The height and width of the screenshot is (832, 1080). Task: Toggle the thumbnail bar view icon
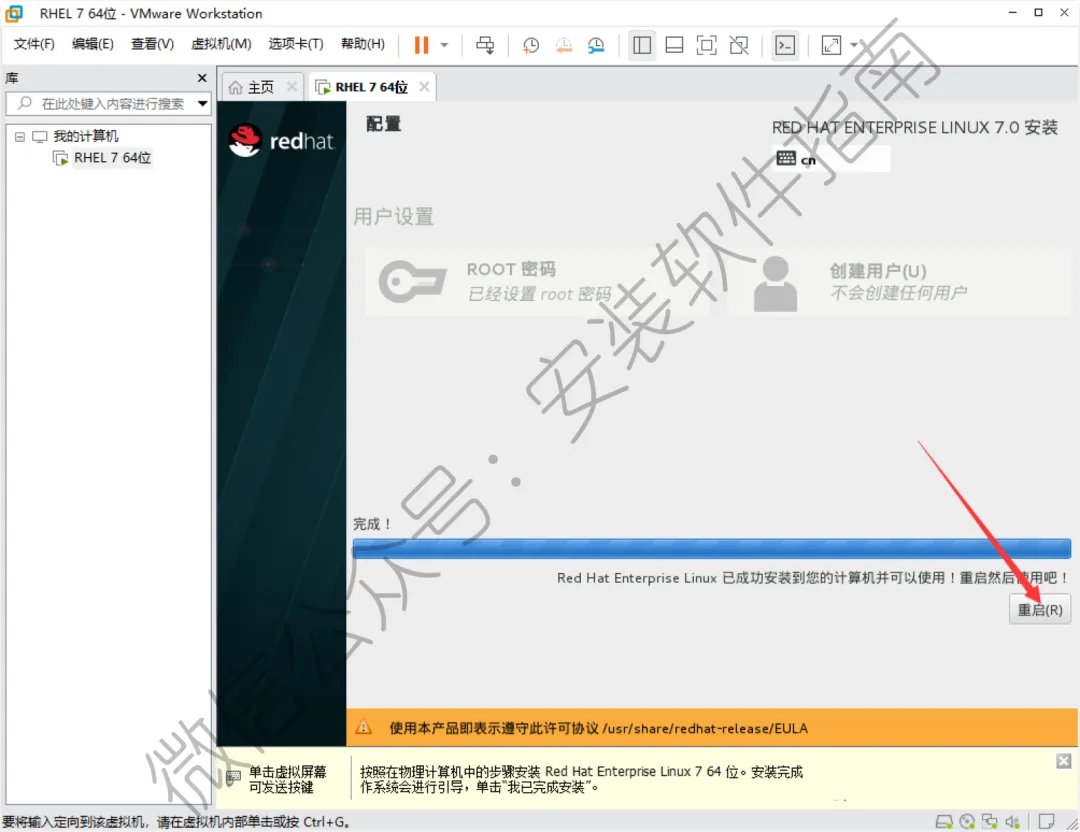click(674, 45)
